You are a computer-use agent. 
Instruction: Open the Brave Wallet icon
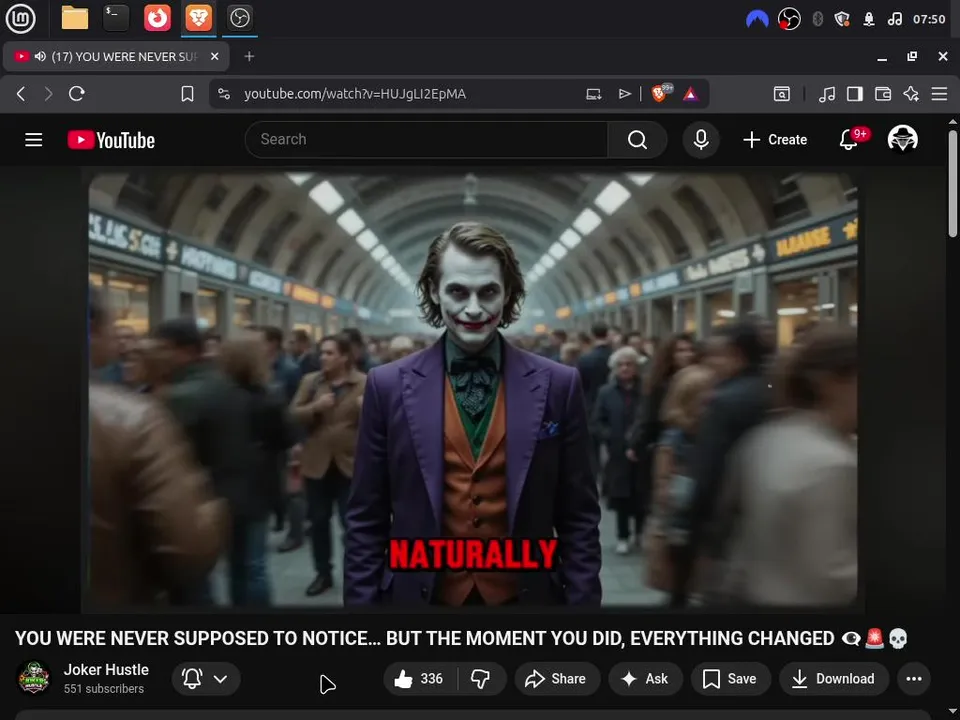pos(883,94)
